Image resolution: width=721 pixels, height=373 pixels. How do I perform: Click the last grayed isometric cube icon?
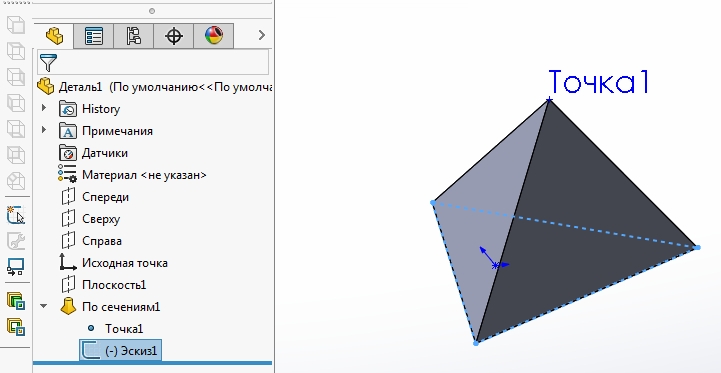click(x=16, y=181)
